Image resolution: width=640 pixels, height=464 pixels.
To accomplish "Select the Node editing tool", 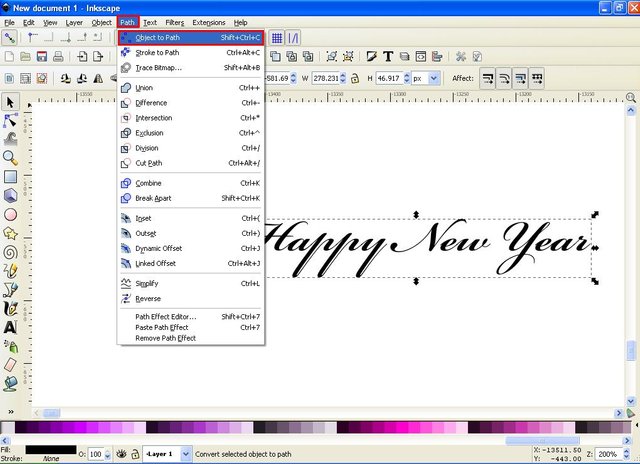I will [10, 121].
